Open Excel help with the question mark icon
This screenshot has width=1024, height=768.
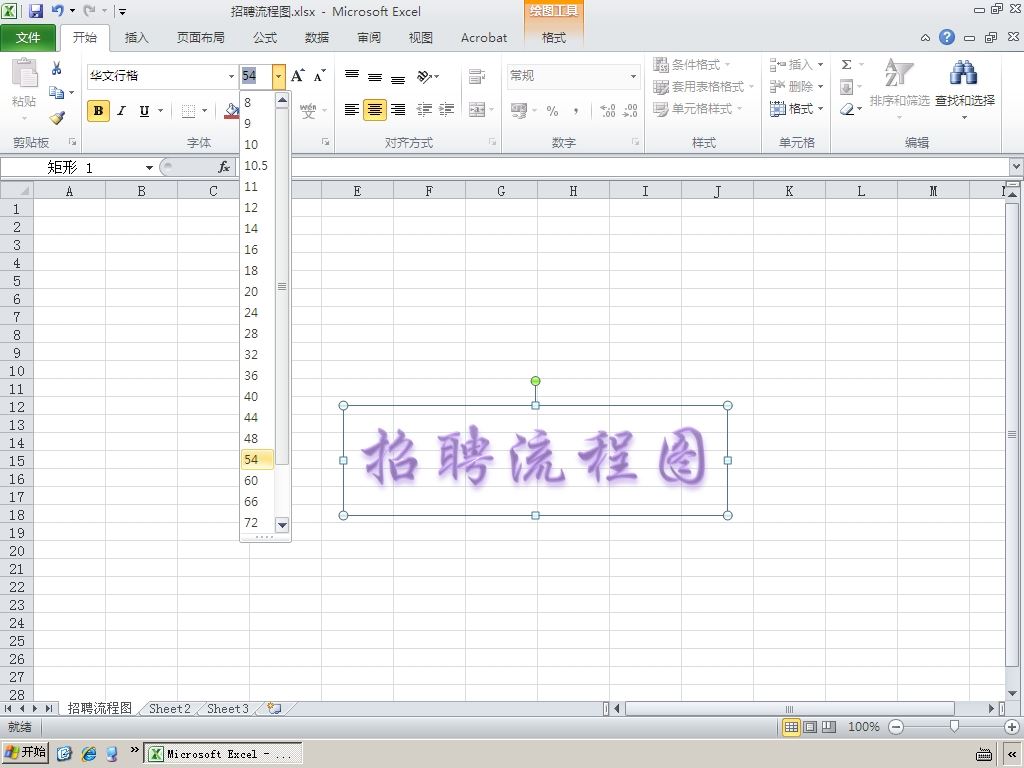947,37
